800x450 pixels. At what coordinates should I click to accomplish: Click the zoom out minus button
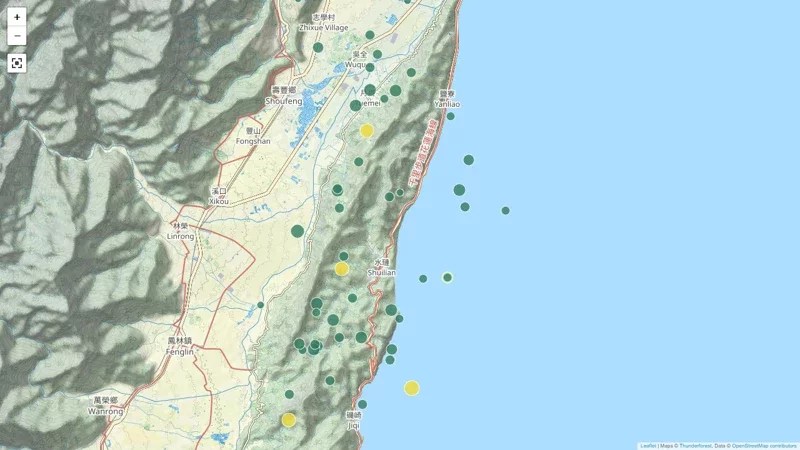pyautogui.click(x=17, y=37)
